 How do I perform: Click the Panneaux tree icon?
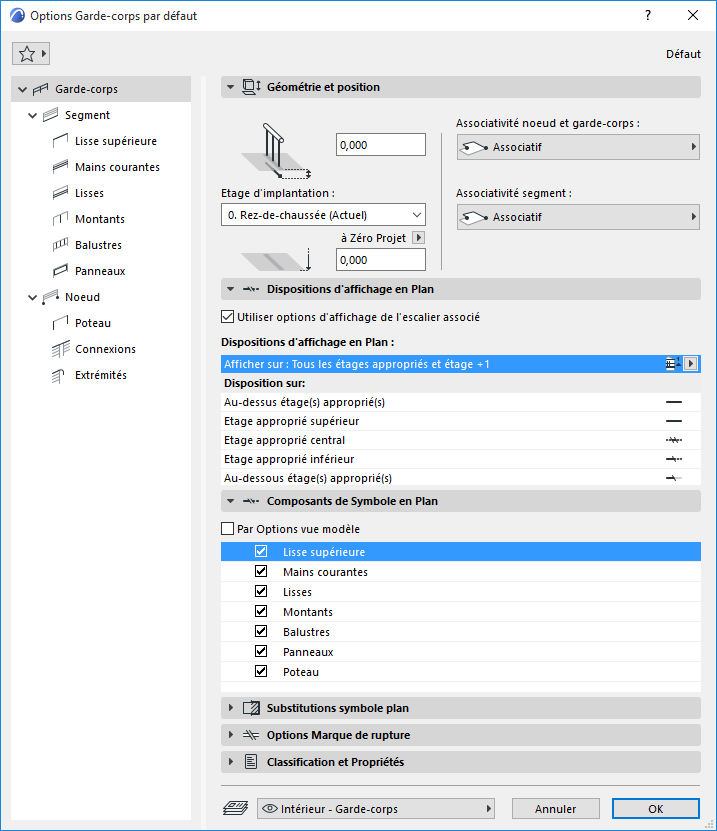[x=58, y=271]
